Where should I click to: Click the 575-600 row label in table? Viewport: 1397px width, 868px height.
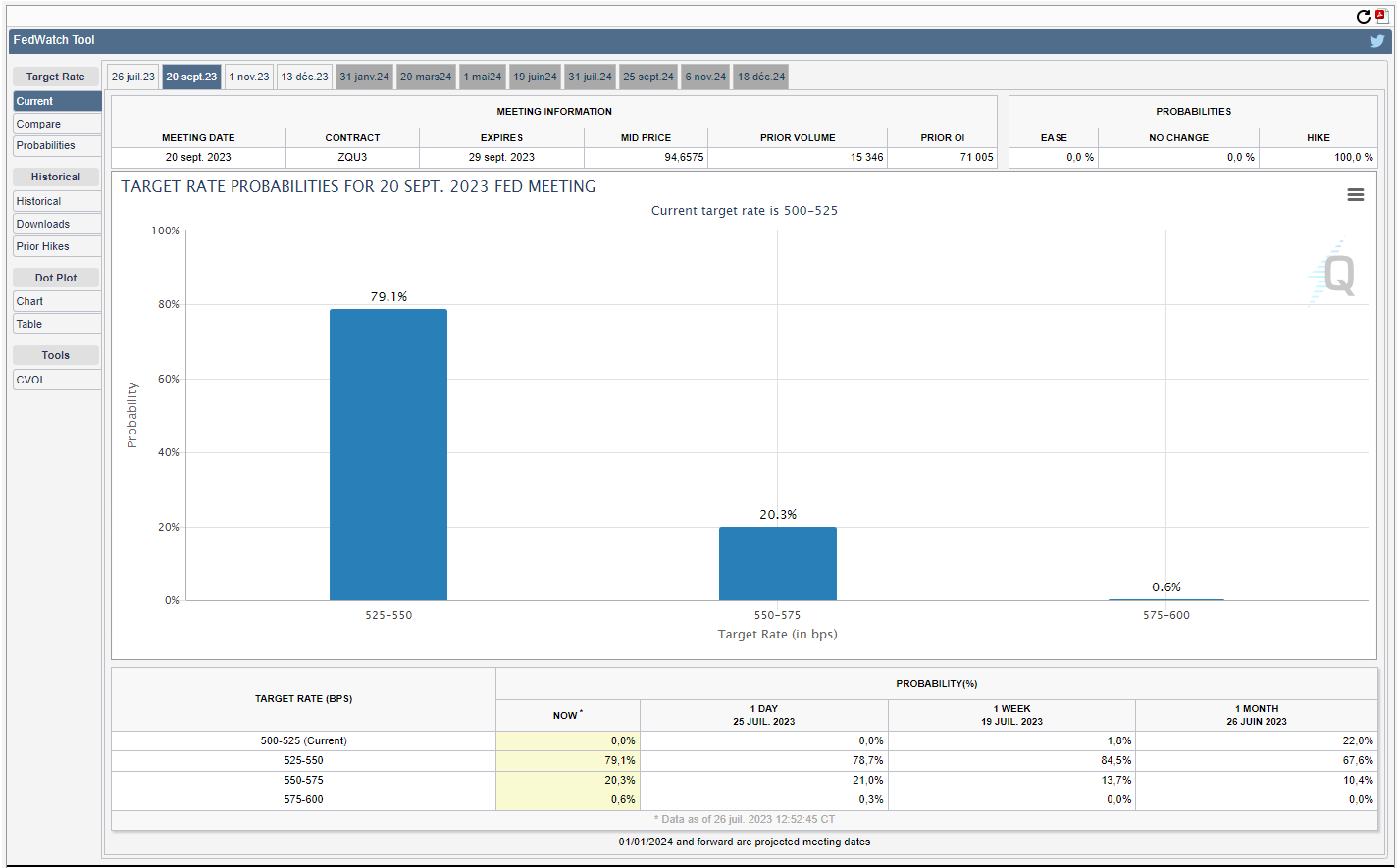(303, 799)
